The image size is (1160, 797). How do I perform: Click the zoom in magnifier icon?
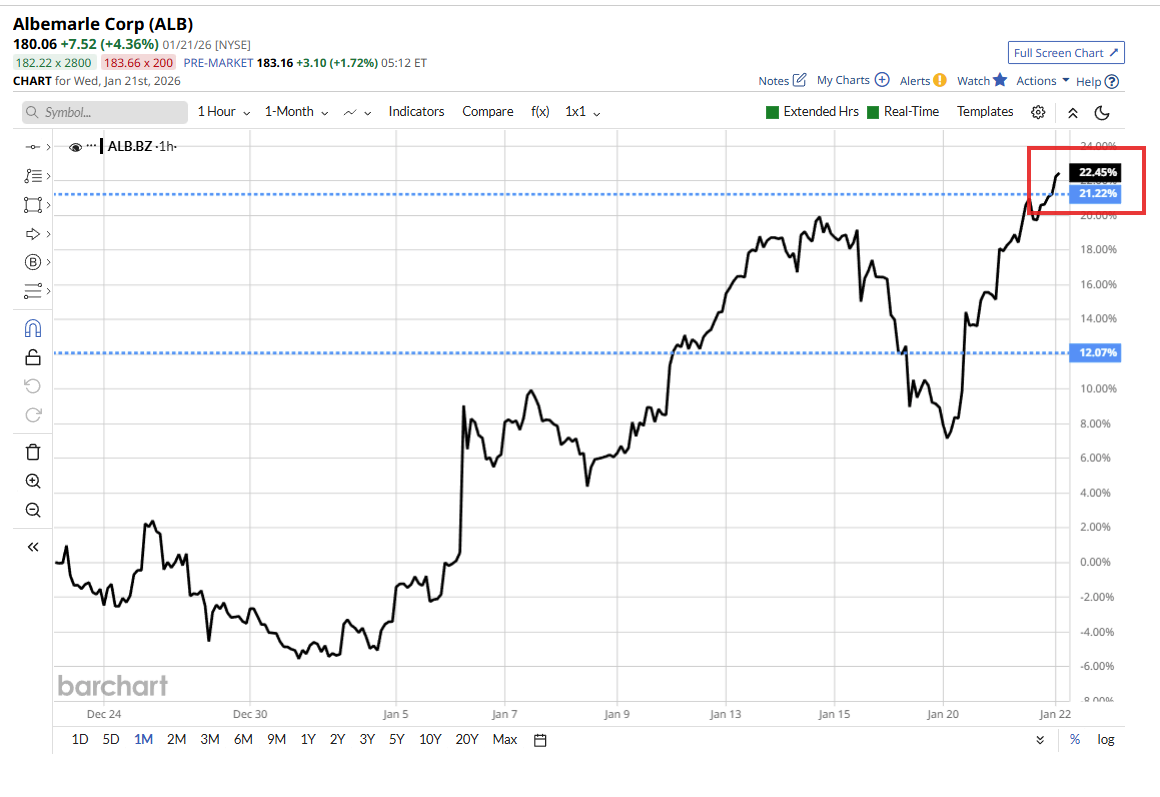pyautogui.click(x=32, y=481)
